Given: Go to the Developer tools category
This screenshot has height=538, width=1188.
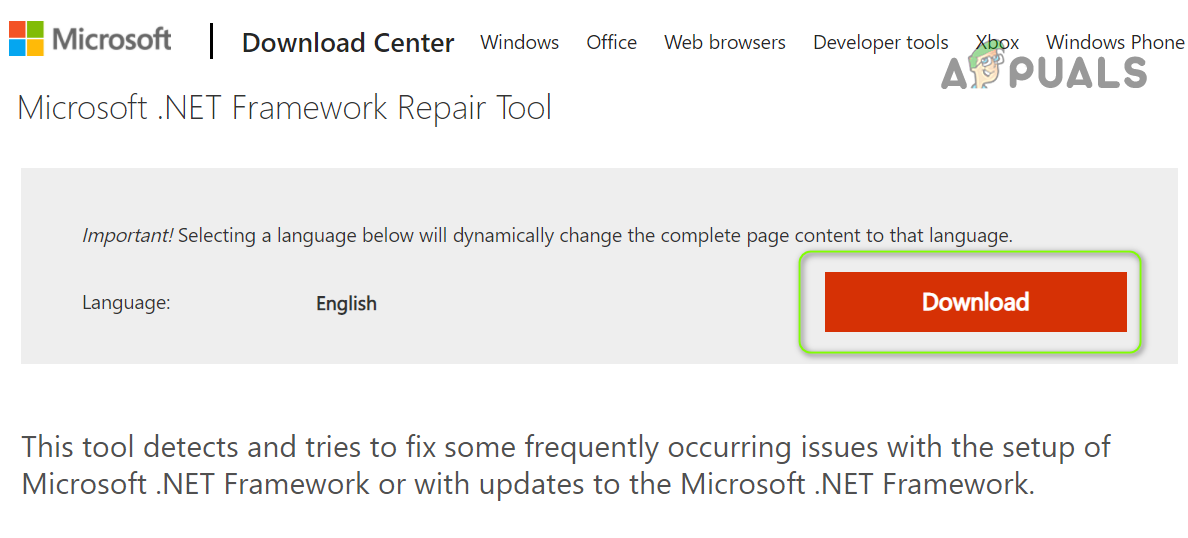Looking at the screenshot, I should coord(880,42).
